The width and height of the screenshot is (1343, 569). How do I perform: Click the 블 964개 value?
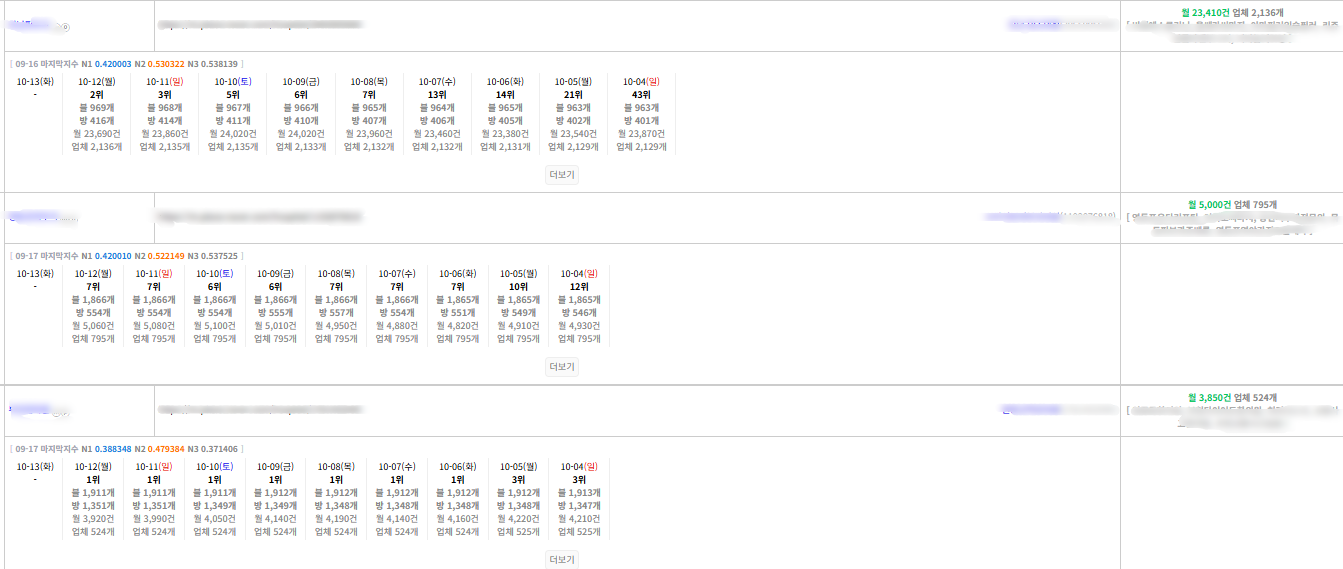tap(437, 108)
